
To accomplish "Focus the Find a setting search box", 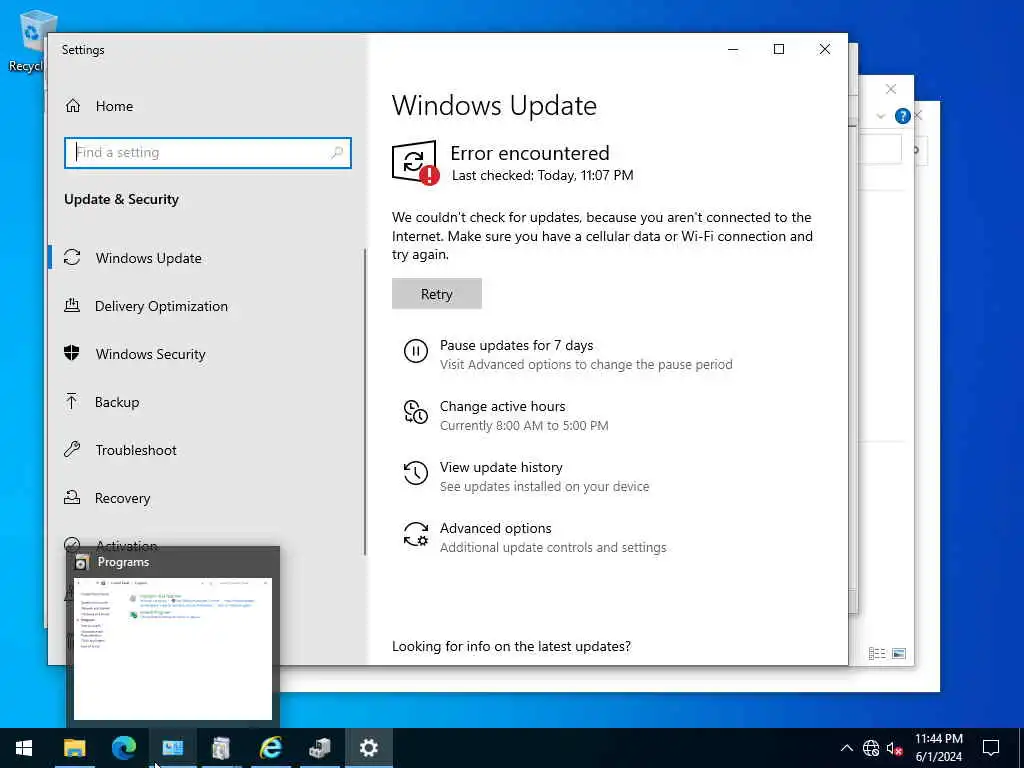I will coord(208,153).
